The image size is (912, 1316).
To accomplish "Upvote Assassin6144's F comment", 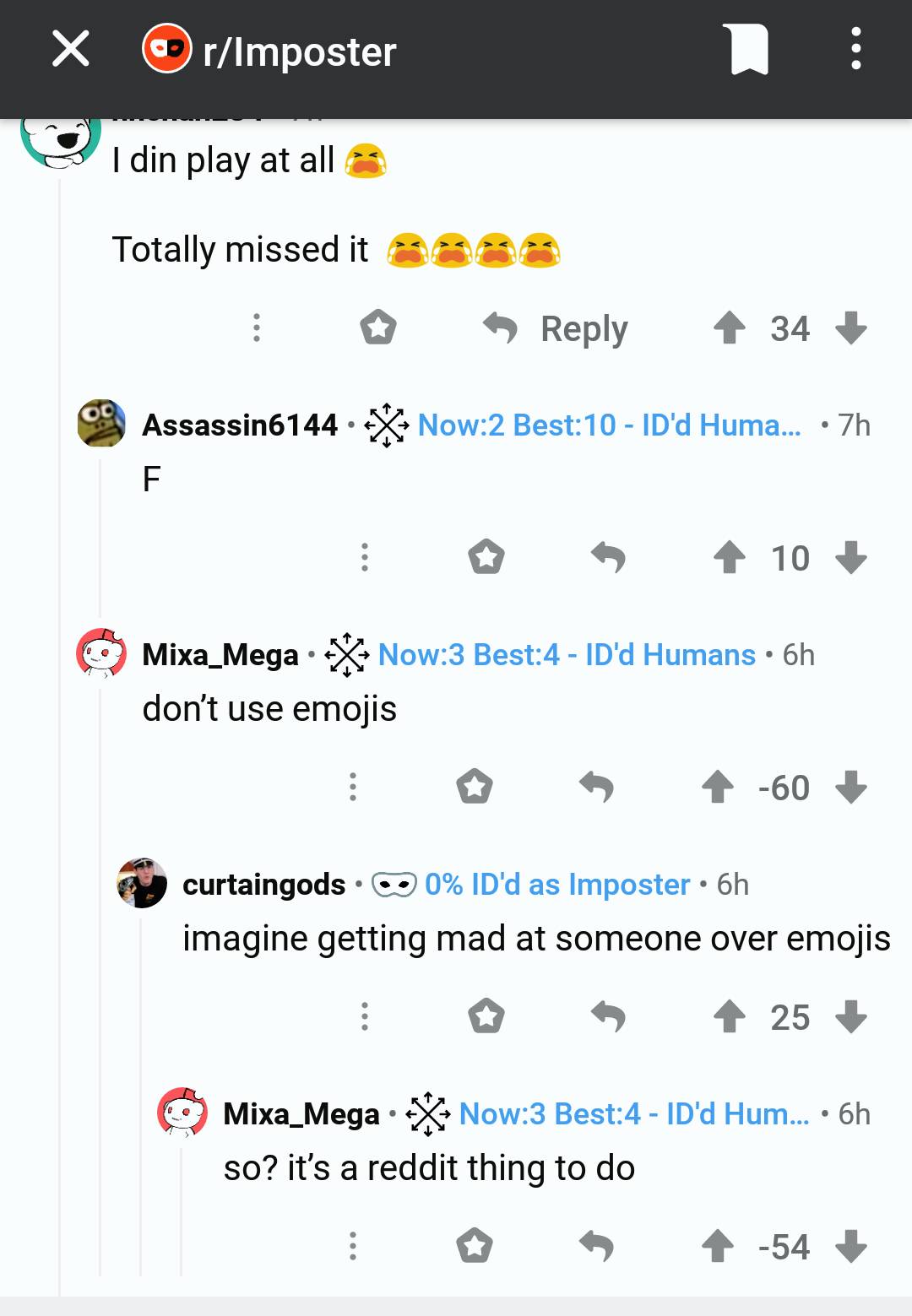I will pyautogui.click(x=731, y=556).
